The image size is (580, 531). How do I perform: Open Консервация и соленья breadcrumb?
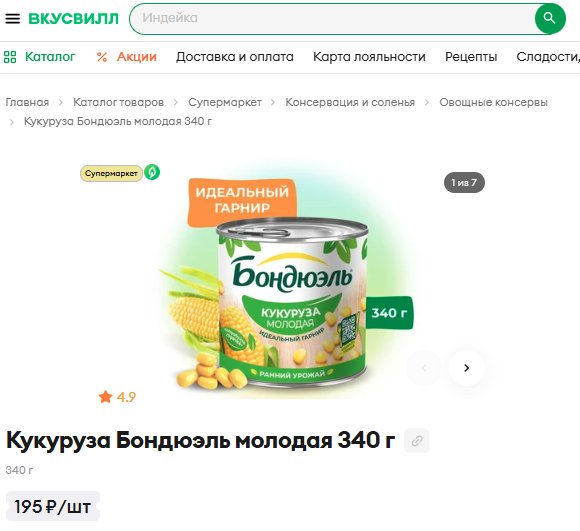350,102
